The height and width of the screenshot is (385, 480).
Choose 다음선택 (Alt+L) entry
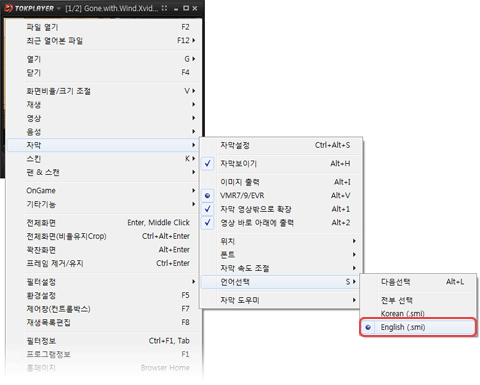(418, 282)
